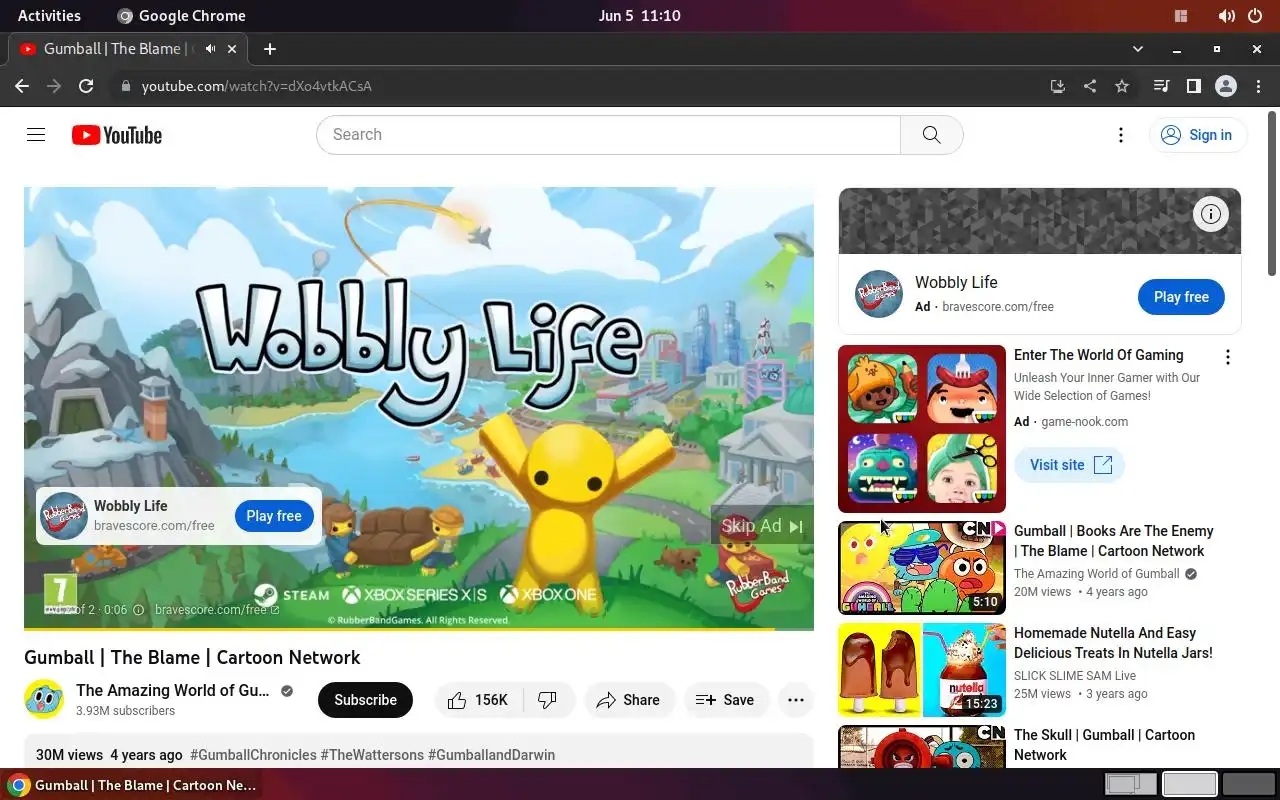Viewport: 1280px width, 800px height.
Task: Open Wobbly Life ad logo in sidebar
Action: (x=879, y=294)
